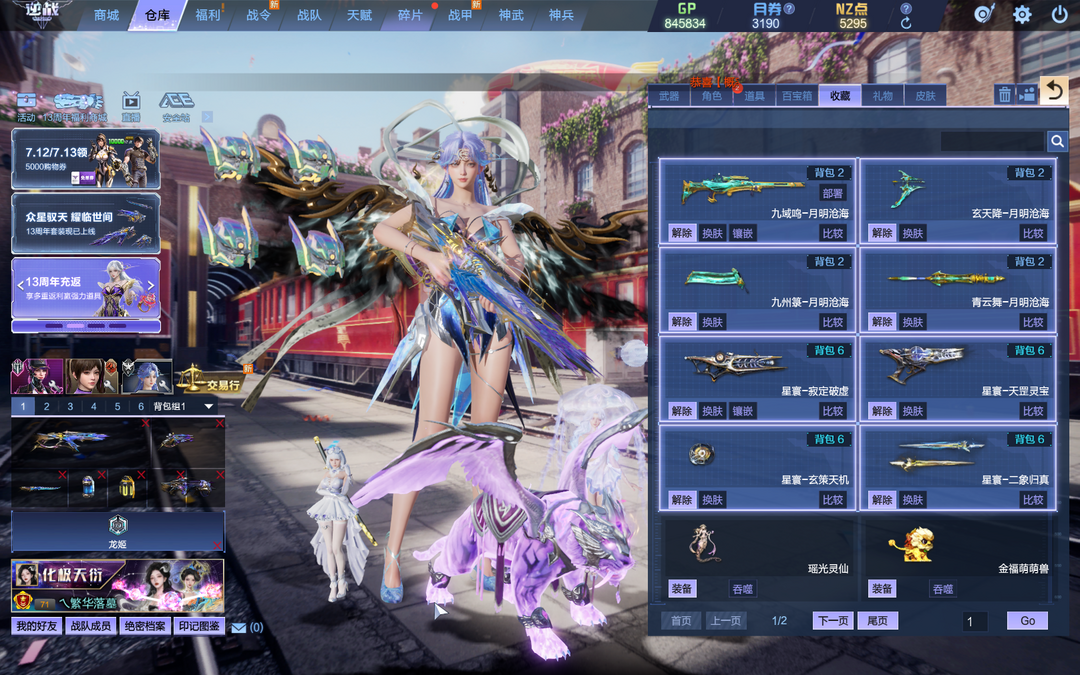This screenshot has width=1080, height=675.
Task: Open the 13周年福利商城 icon
Action: coord(75,107)
